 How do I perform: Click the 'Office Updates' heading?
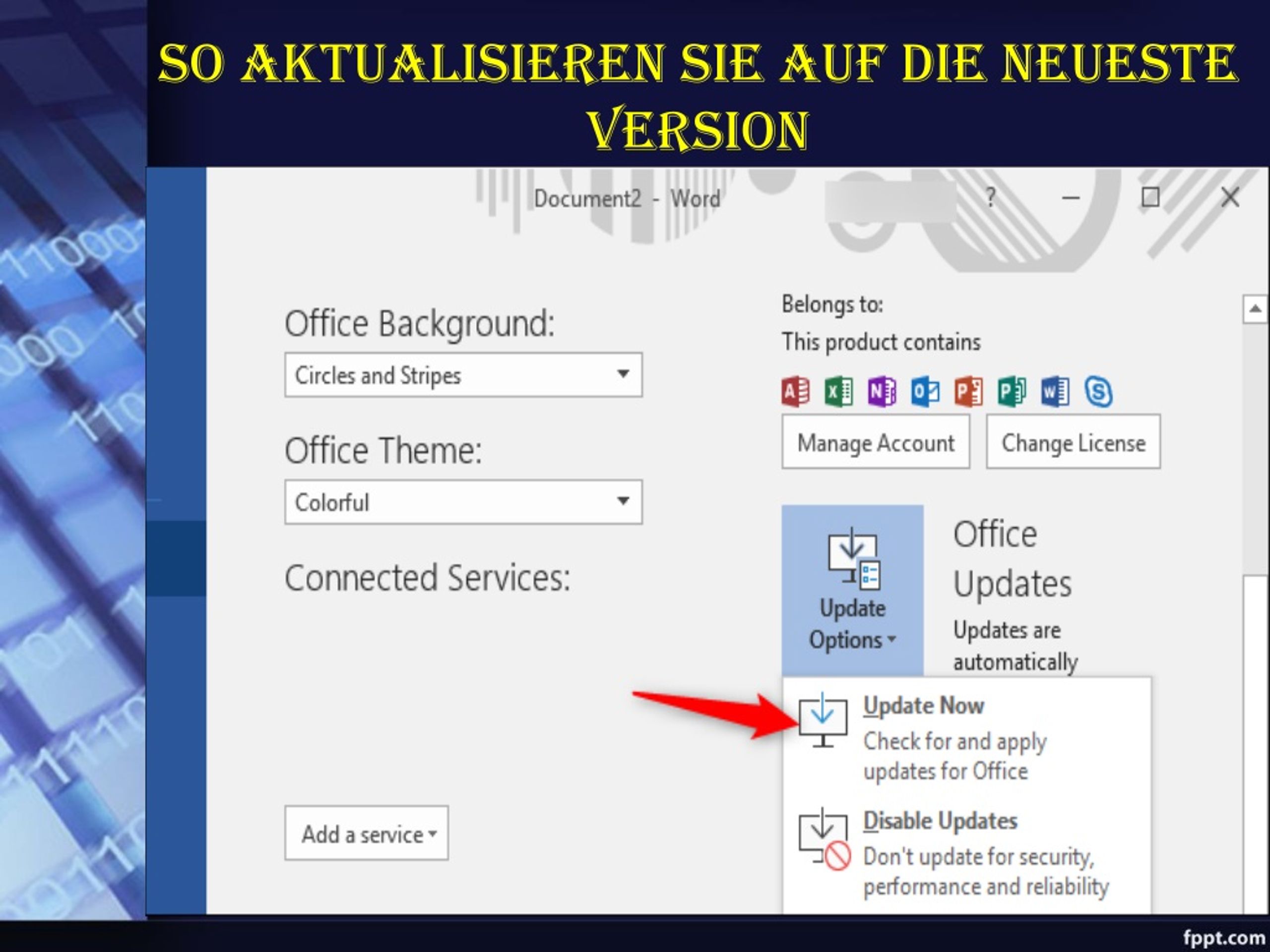[1012, 559]
